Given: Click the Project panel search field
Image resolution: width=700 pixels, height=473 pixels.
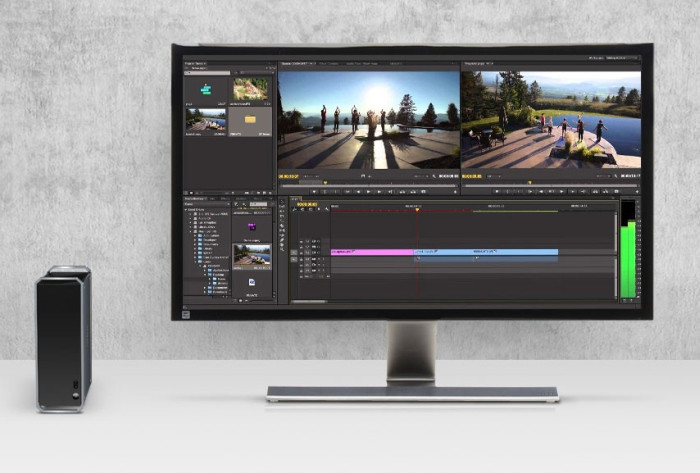Looking at the screenshot, I should point(207,73).
